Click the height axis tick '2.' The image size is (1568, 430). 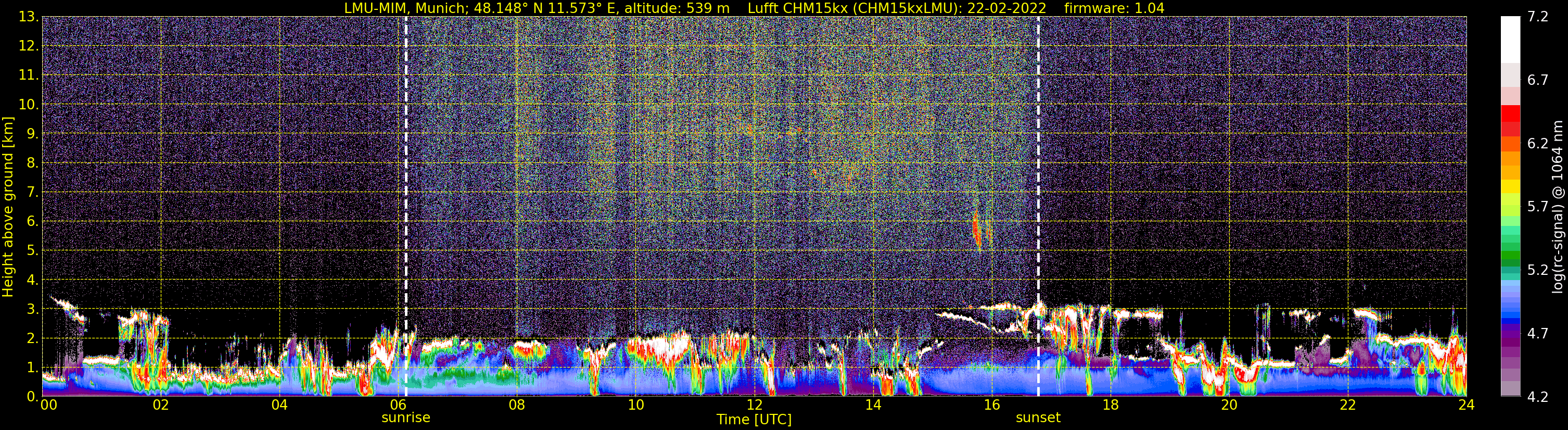[33, 338]
